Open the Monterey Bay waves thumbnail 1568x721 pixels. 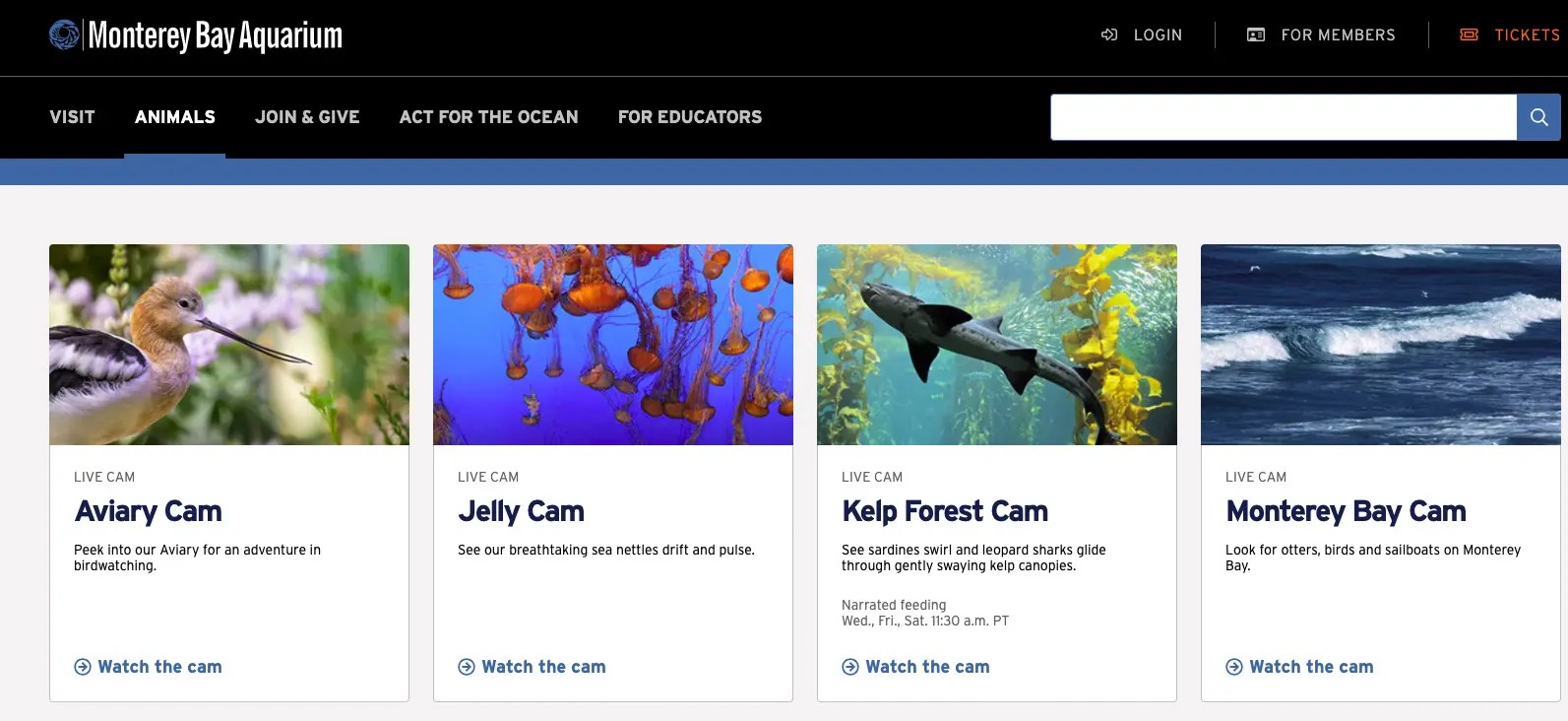pos(1381,345)
